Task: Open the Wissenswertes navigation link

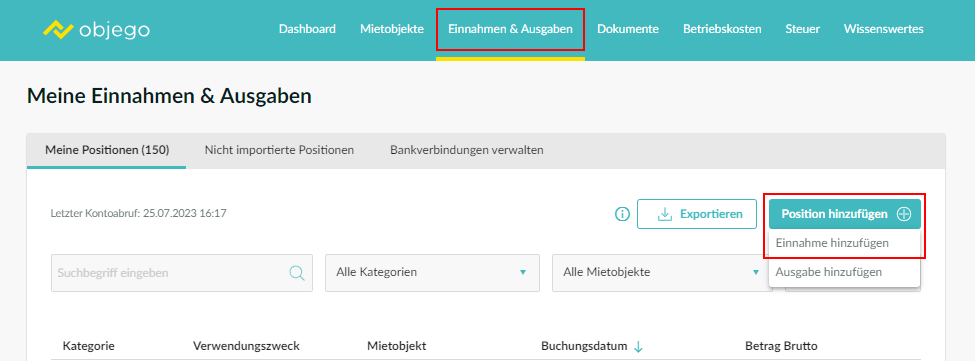Action: pos(884,29)
